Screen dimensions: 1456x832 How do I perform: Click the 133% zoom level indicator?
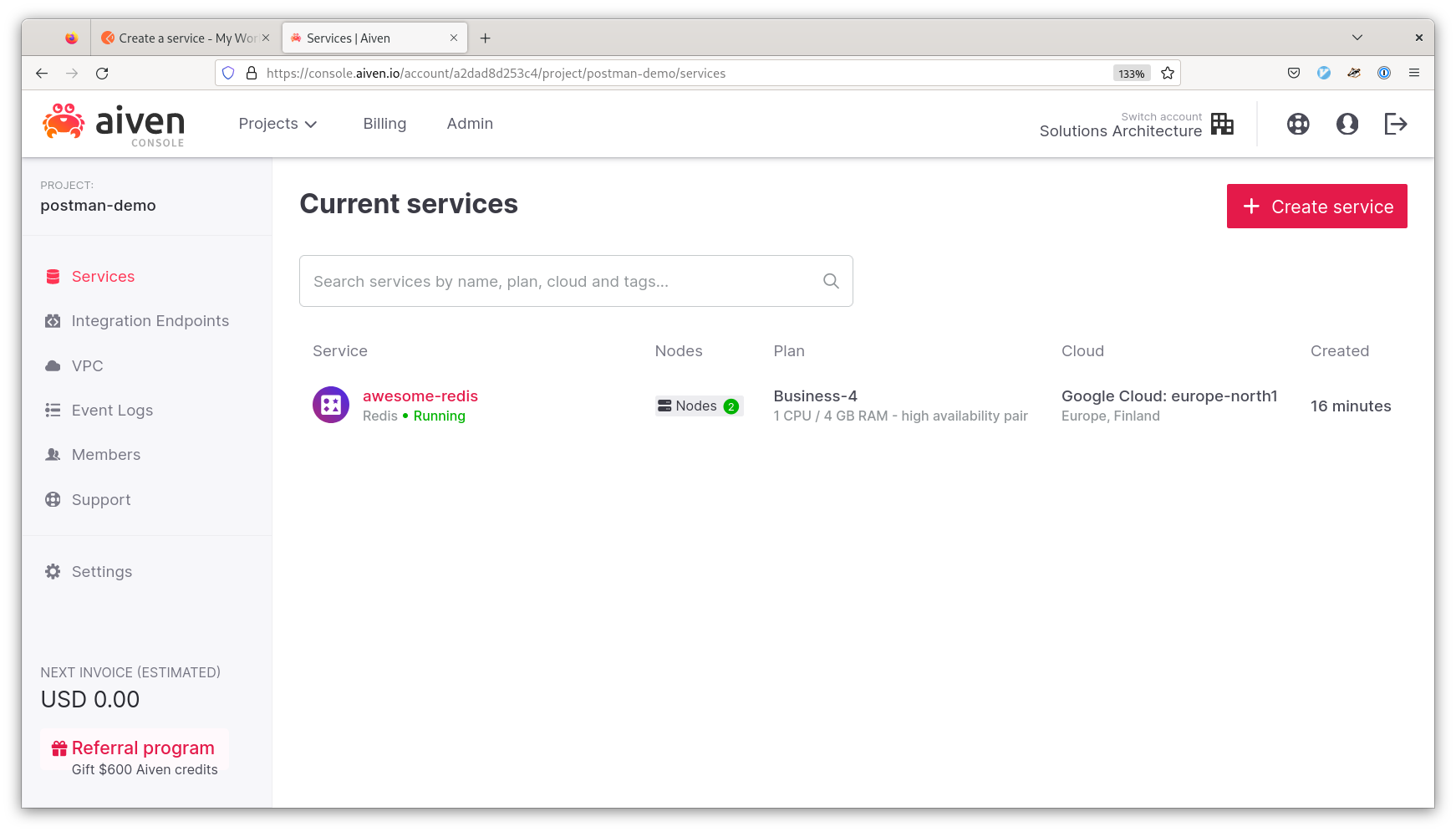(x=1132, y=74)
